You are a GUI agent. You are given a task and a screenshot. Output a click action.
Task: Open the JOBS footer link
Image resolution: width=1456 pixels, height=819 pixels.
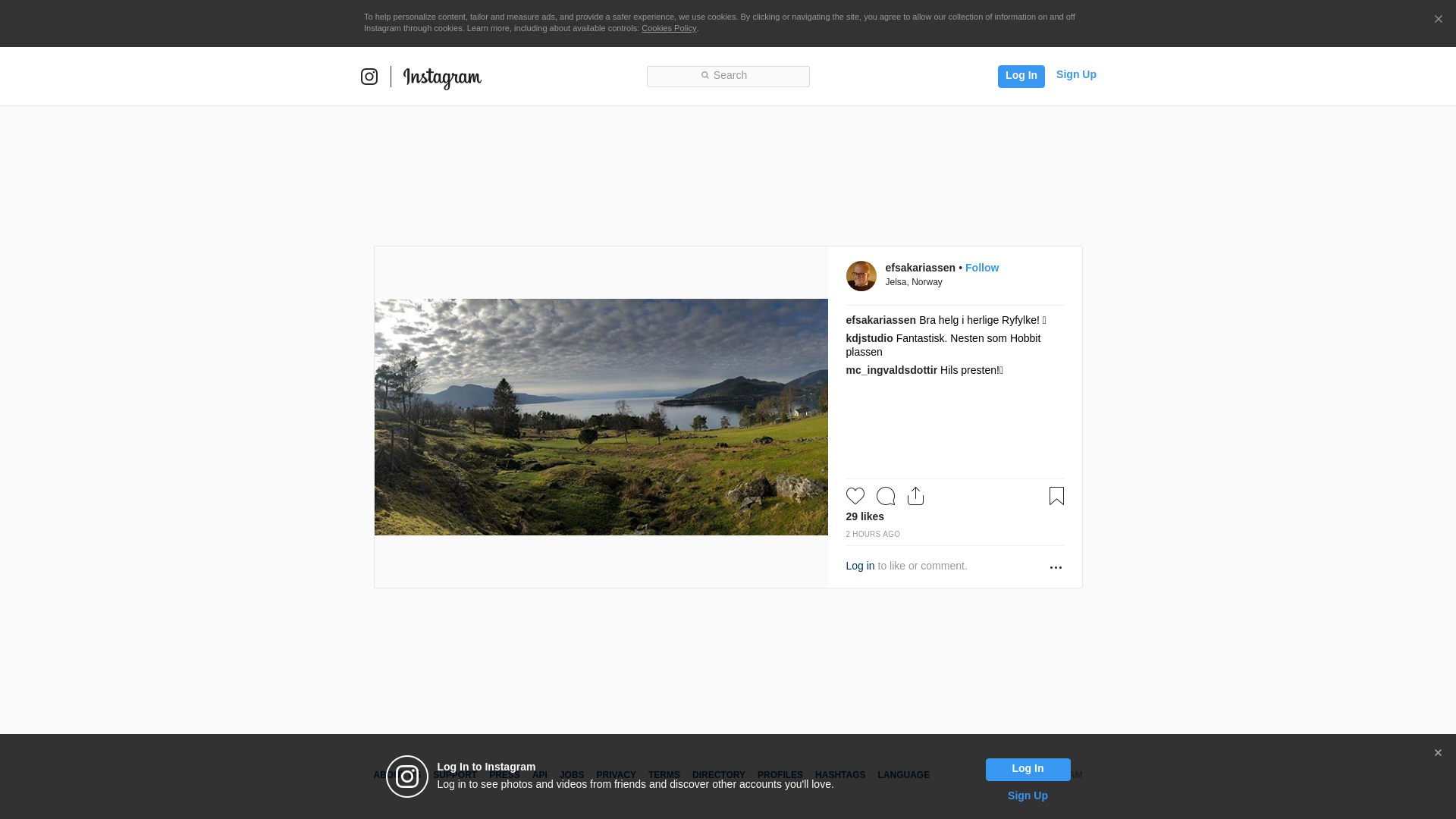click(572, 775)
